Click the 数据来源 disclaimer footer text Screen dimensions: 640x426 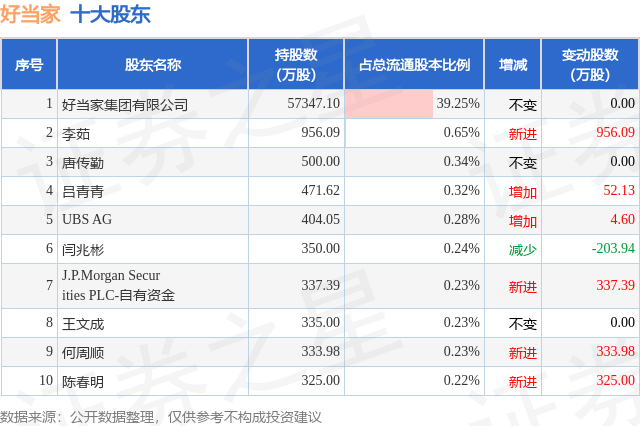pyautogui.click(x=160, y=416)
